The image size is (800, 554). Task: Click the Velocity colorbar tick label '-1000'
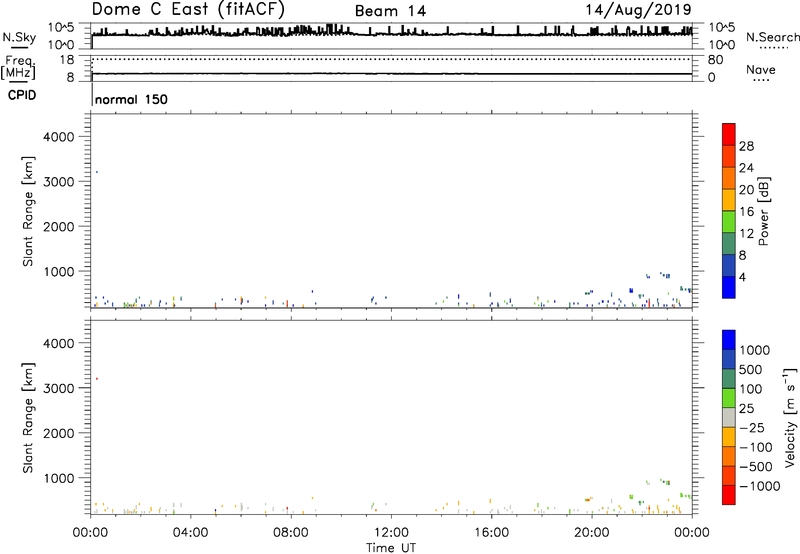coord(759,486)
